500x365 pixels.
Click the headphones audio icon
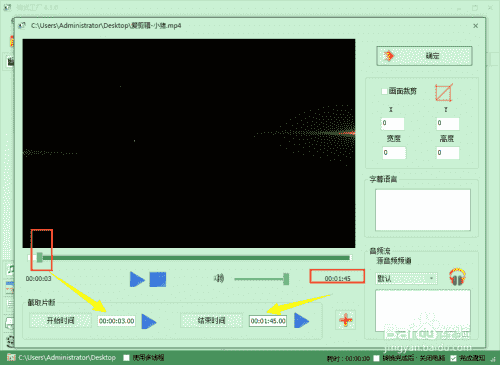457,277
